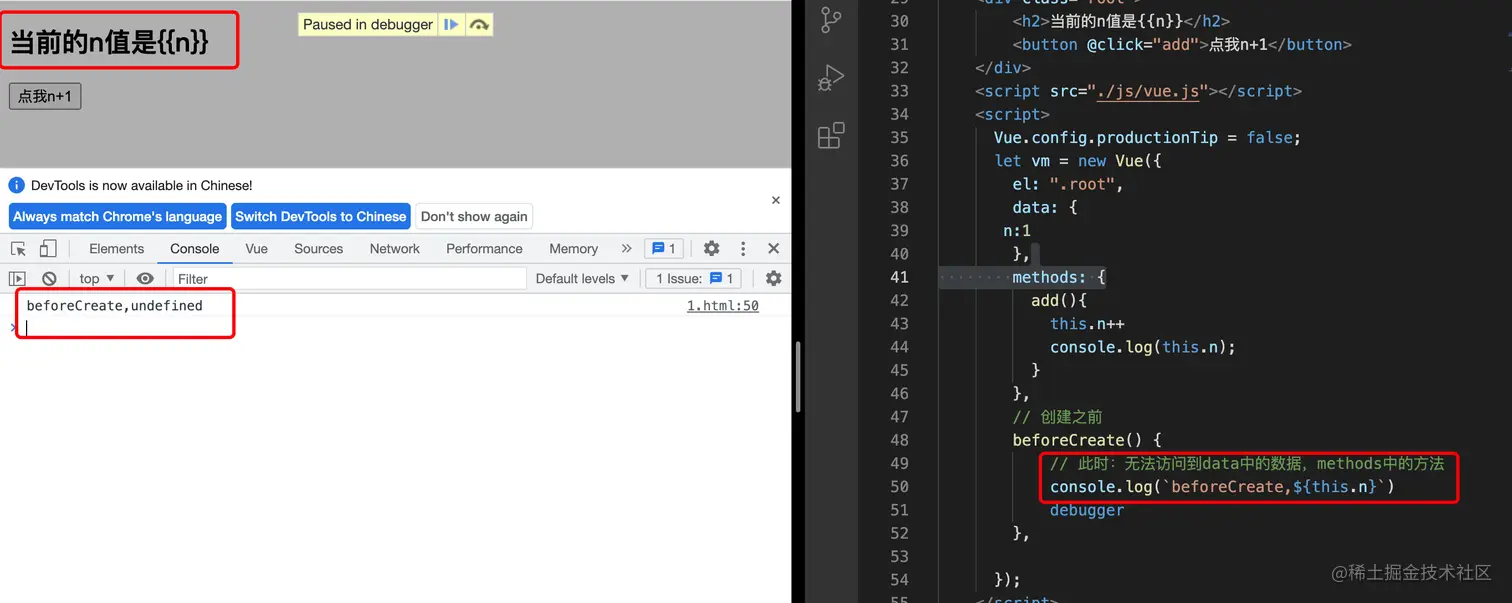Switch to the Memory tab
Viewport: 1512px width, 603px height.
pyautogui.click(x=573, y=248)
